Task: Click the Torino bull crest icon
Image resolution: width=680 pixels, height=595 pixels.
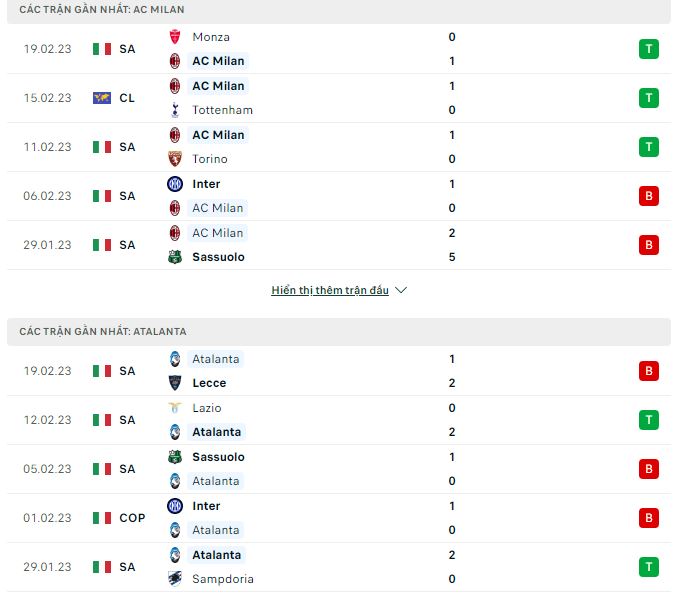Action: pos(175,159)
